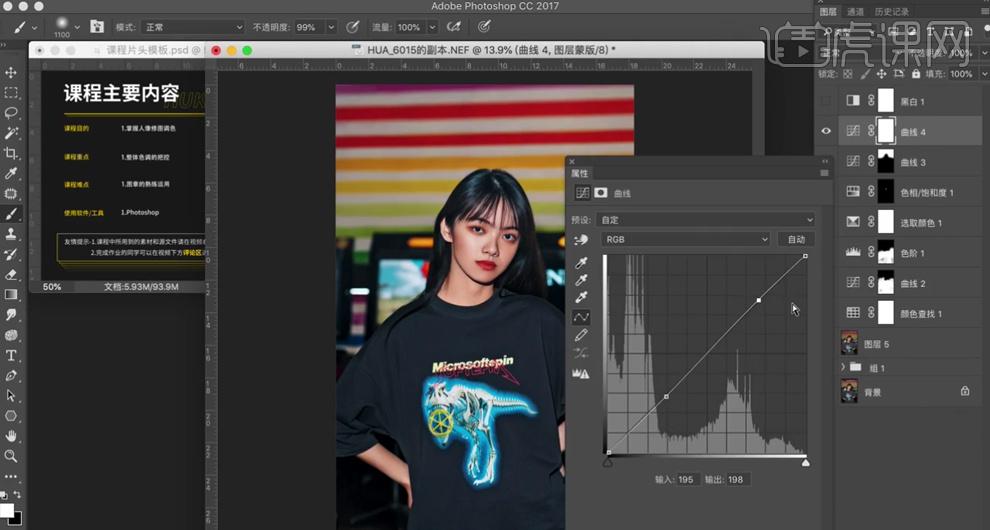Open the Properties panel flyout menu
The height and width of the screenshot is (530, 990).
click(x=824, y=173)
